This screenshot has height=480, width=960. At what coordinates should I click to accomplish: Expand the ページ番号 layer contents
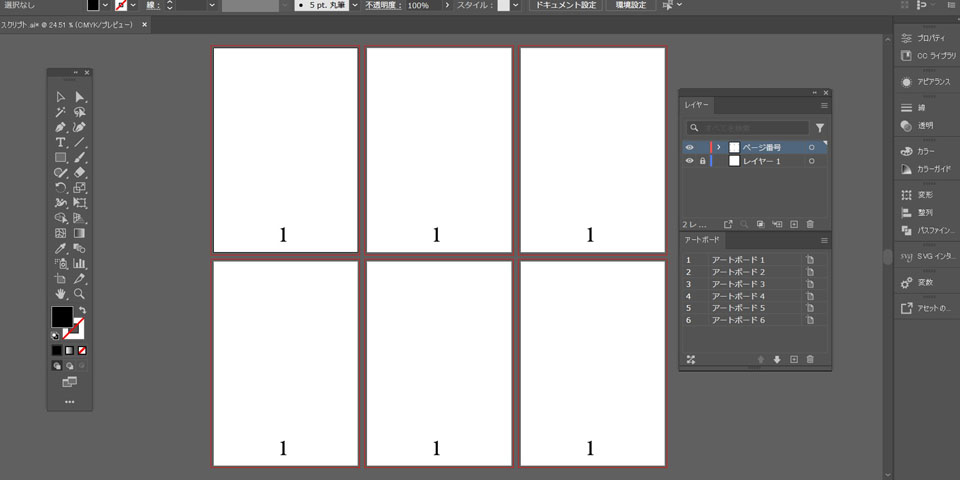pos(719,147)
